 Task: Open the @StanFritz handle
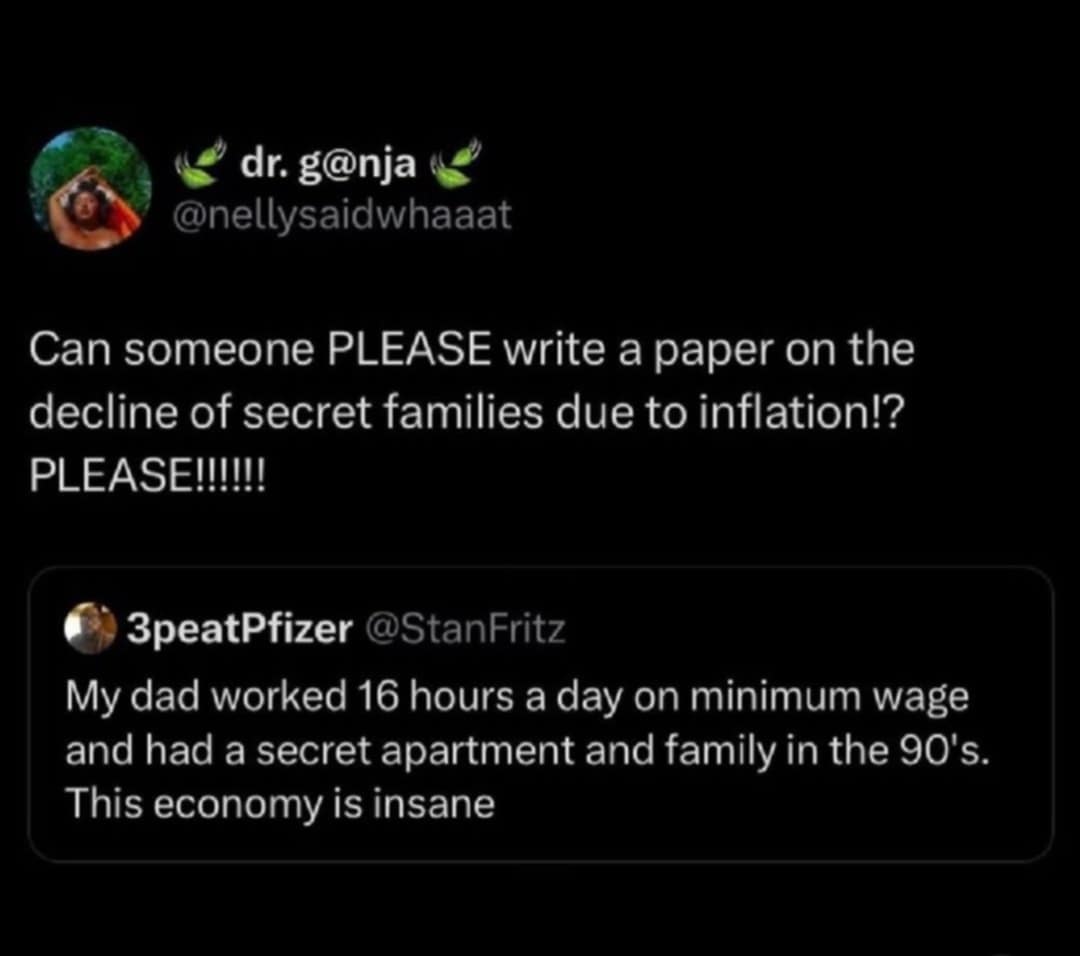(x=464, y=630)
